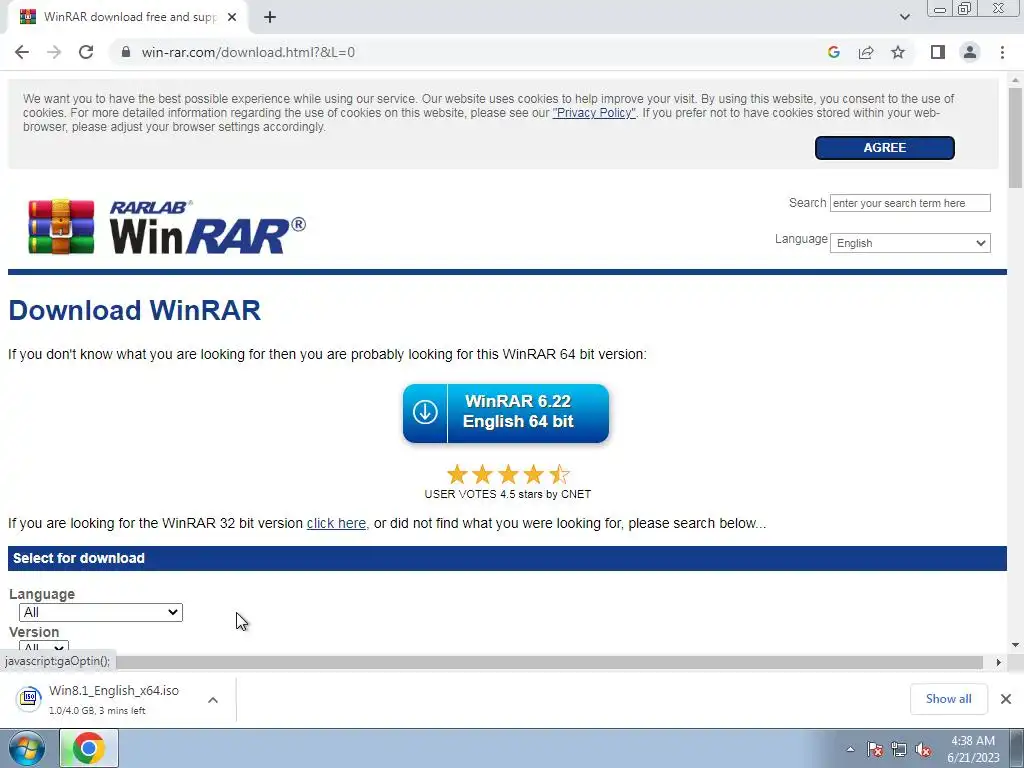Click the horizontal scrollbar right arrow
1024x768 pixels.
(x=999, y=662)
